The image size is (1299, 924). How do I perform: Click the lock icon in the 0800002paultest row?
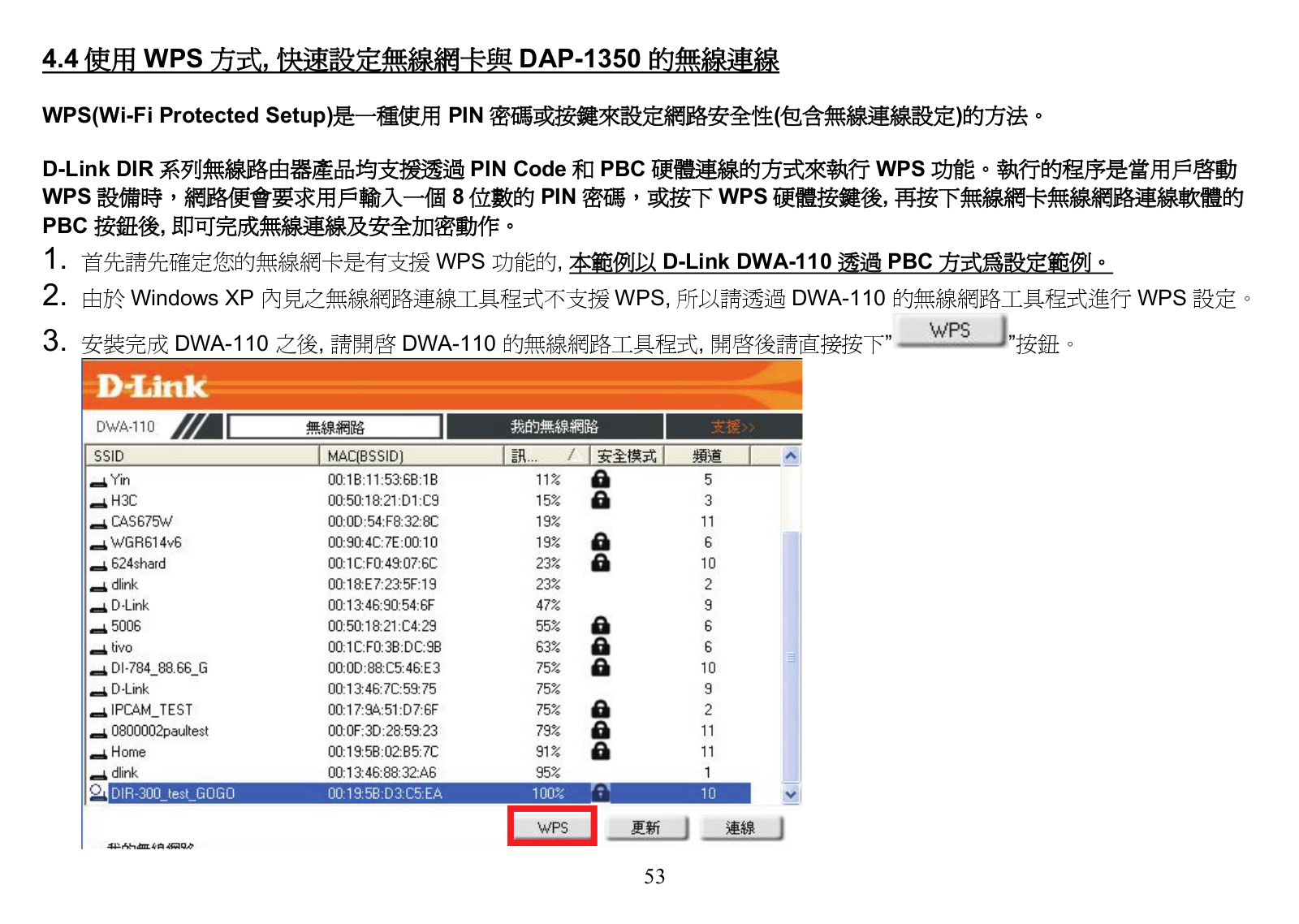pyautogui.click(x=601, y=730)
